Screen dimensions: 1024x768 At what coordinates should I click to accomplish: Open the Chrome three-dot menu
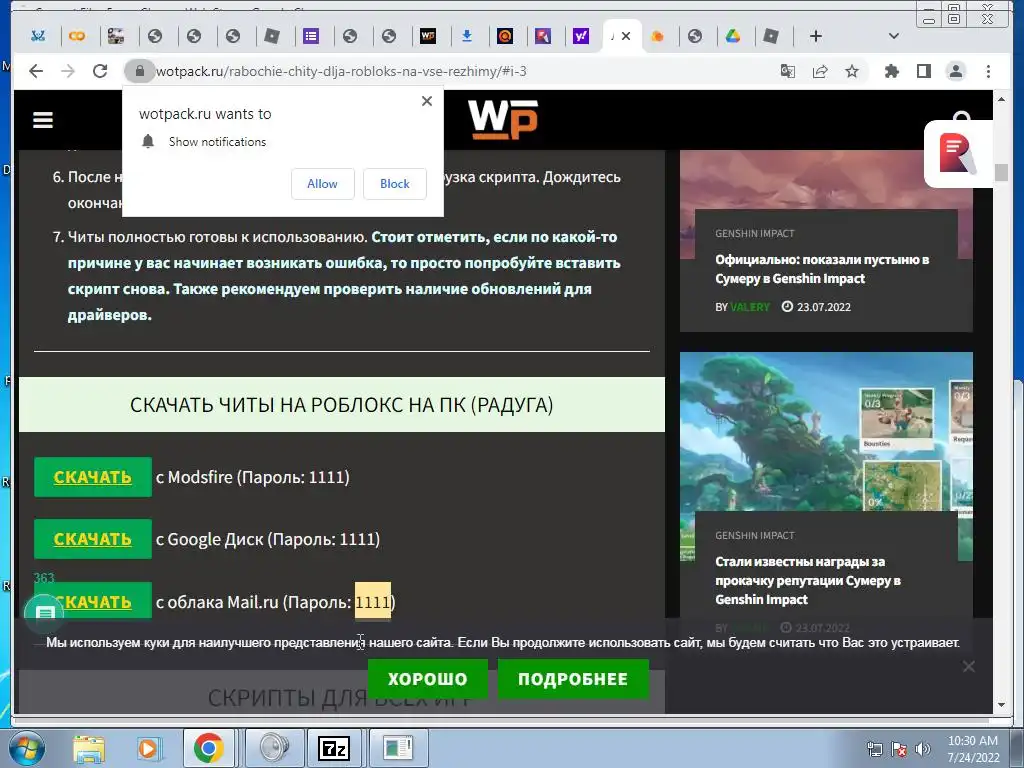pyautogui.click(x=988, y=71)
